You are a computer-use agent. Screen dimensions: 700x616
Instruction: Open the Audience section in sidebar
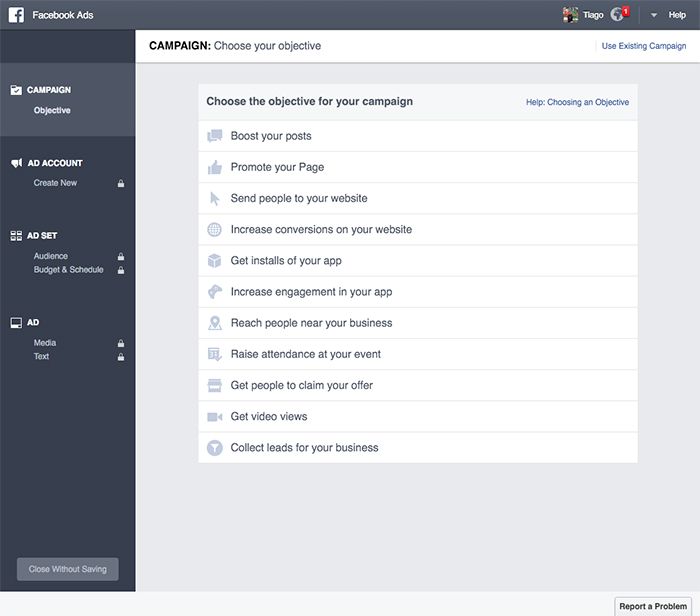51,256
